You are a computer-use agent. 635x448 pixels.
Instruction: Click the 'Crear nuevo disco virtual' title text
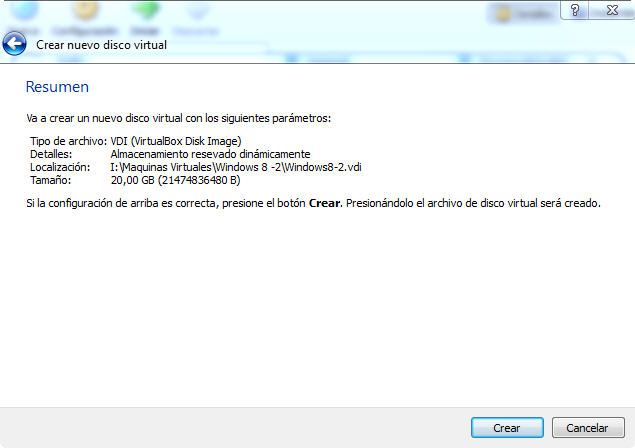tap(101, 45)
